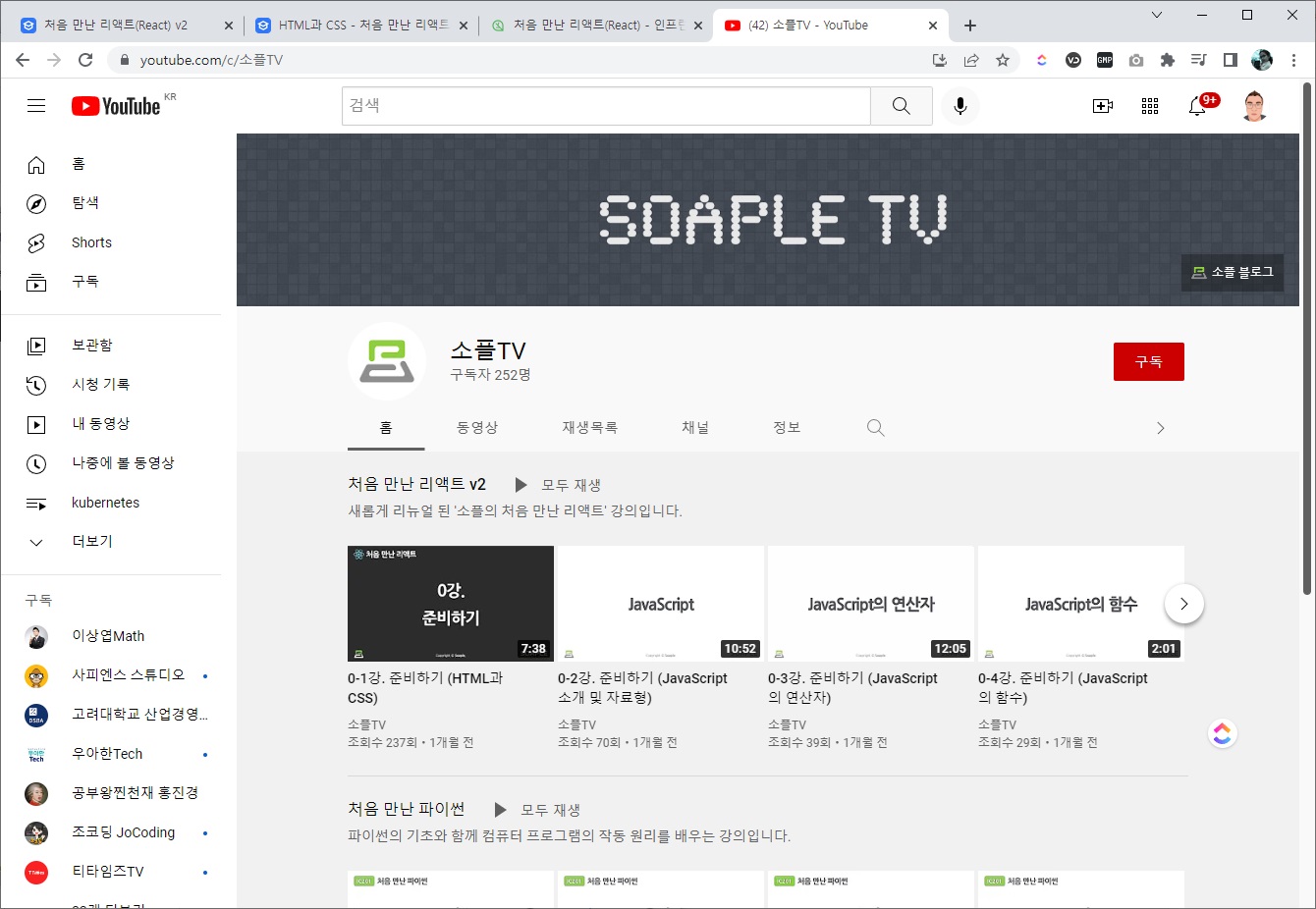Show next videos in React v2 shelf
Image resolution: width=1316 pixels, height=909 pixels.
(x=1184, y=604)
